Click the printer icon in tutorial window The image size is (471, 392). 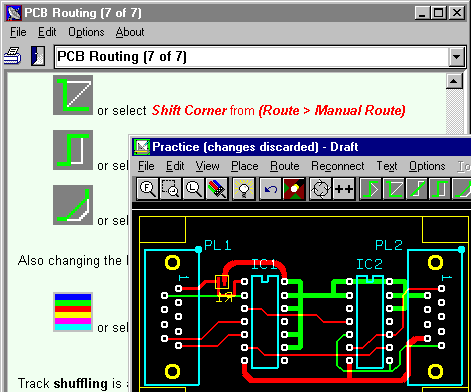13,56
